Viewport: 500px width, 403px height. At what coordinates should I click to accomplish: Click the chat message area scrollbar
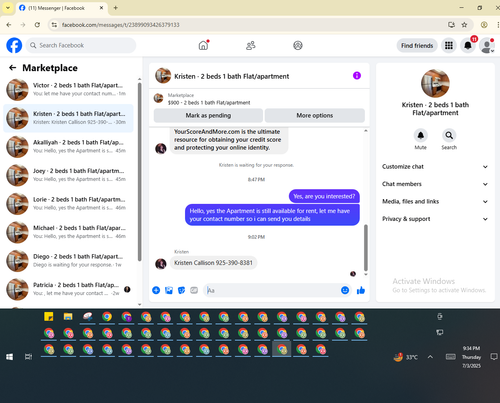[366, 248]
